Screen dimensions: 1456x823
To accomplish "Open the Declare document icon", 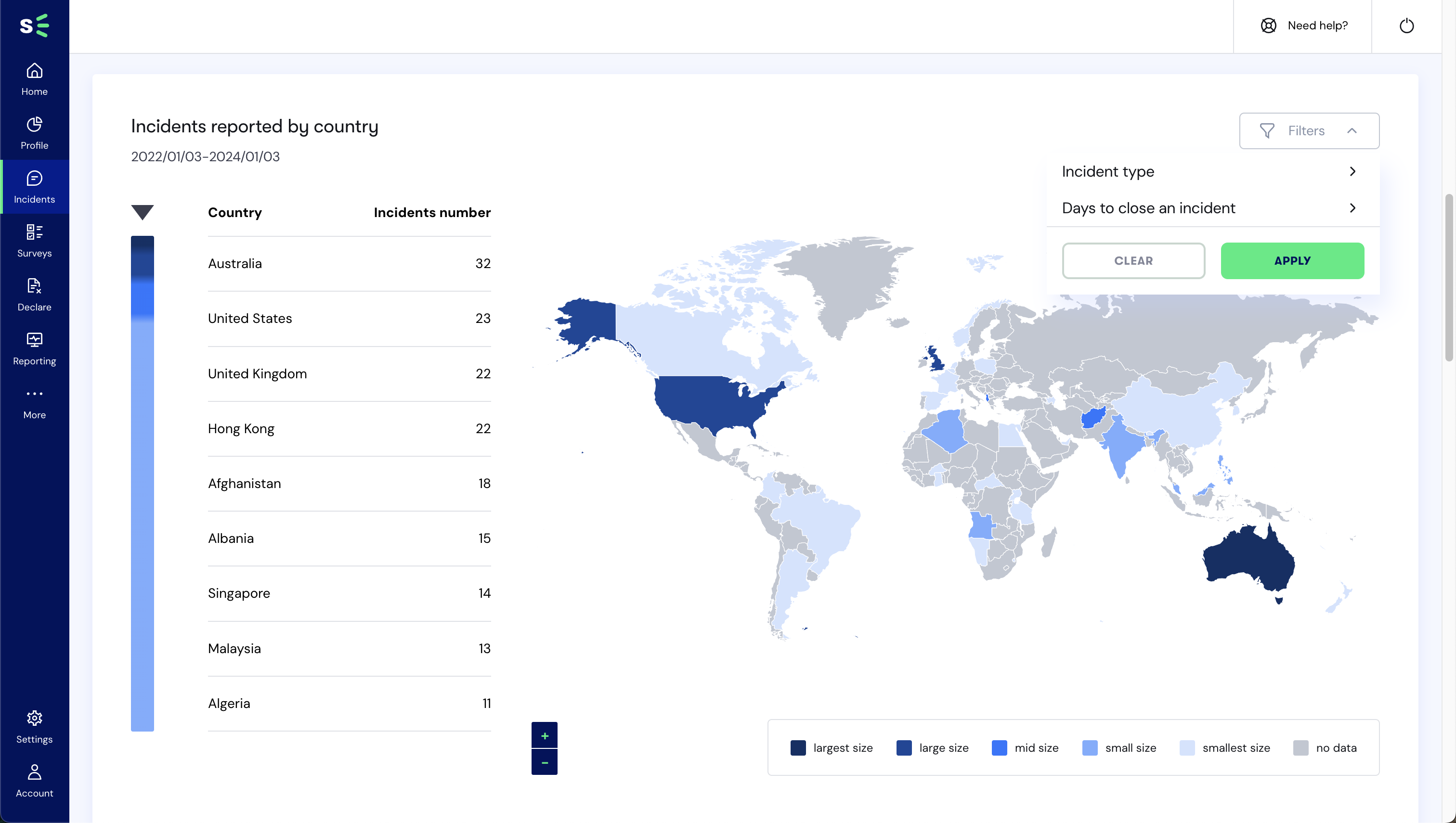I will [x=35, y=286].
